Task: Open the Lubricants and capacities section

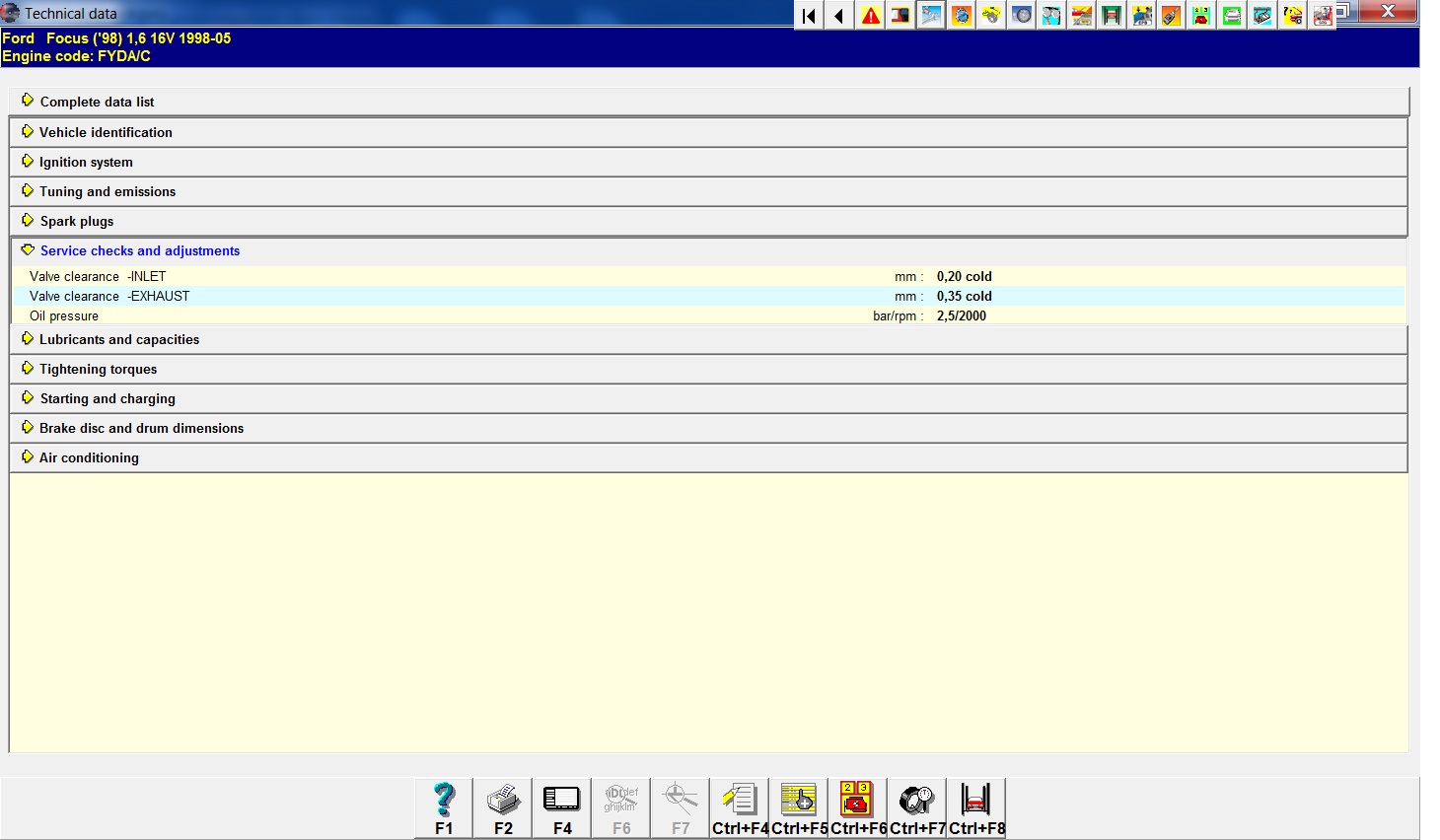Action: [118, 339]
